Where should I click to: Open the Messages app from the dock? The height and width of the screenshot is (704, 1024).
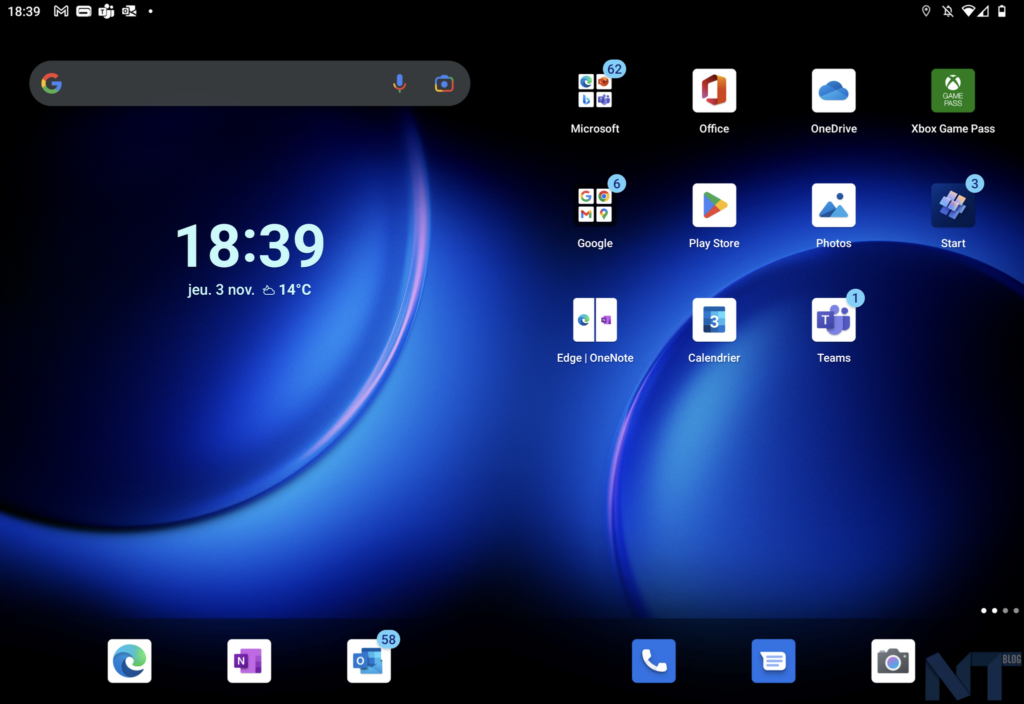[773, 661]
